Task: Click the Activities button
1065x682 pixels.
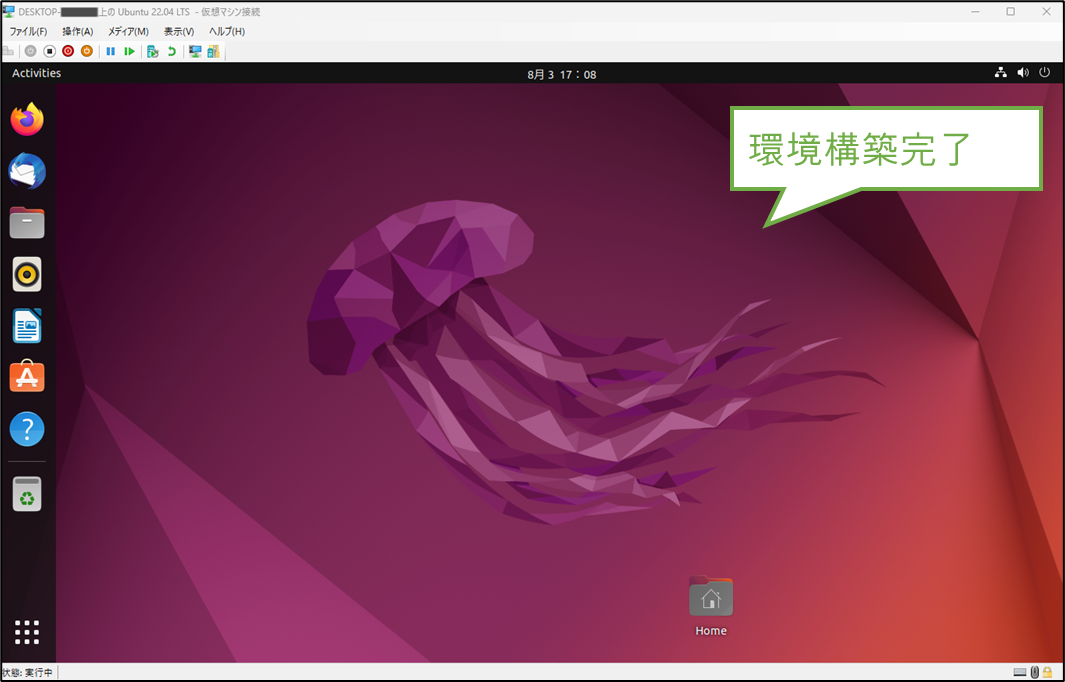Action: 36,72
